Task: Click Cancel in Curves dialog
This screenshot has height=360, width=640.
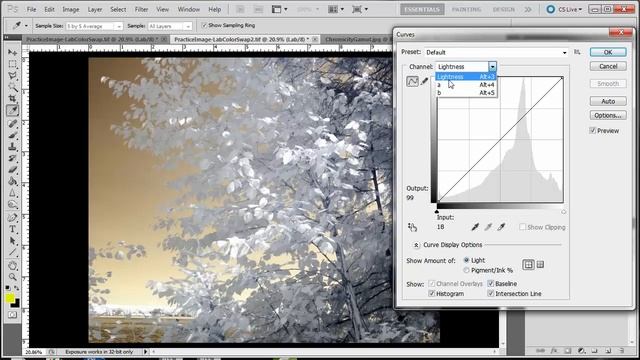Action: pos(608,66)
